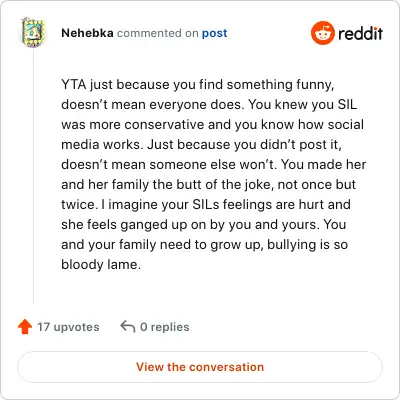The height and width of the screenshot is (400, 400).
Task: Upvote using the orange arrow icon
Action: [25, 327]
